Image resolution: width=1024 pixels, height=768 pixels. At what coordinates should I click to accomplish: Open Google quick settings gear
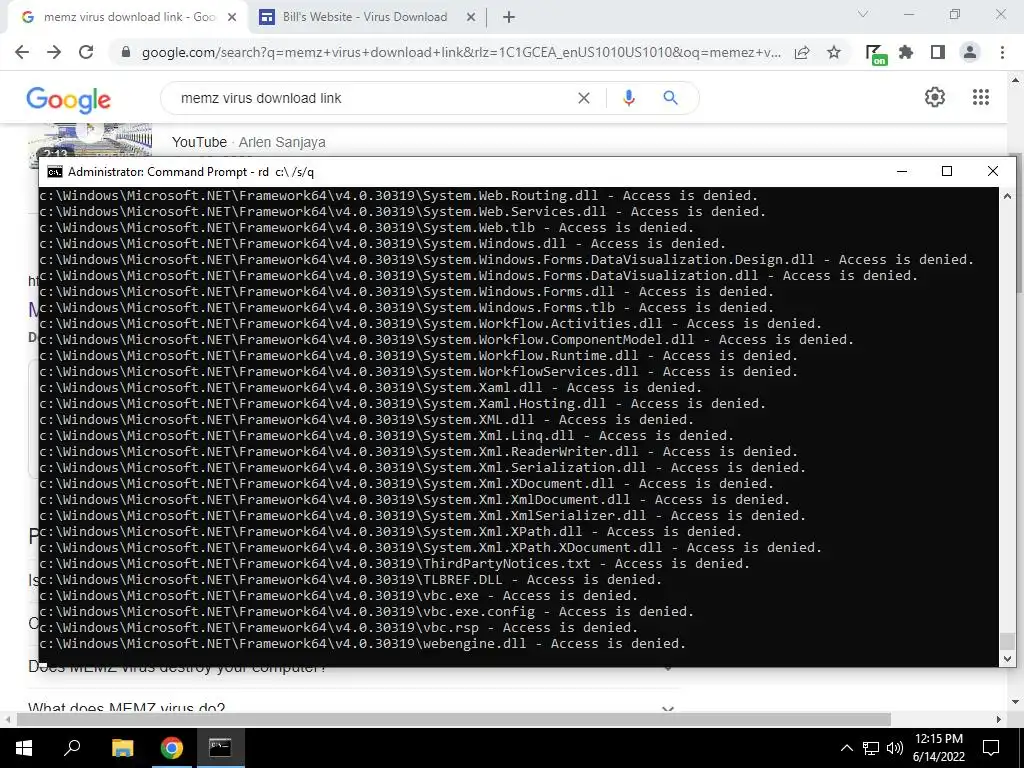(935, 97)
